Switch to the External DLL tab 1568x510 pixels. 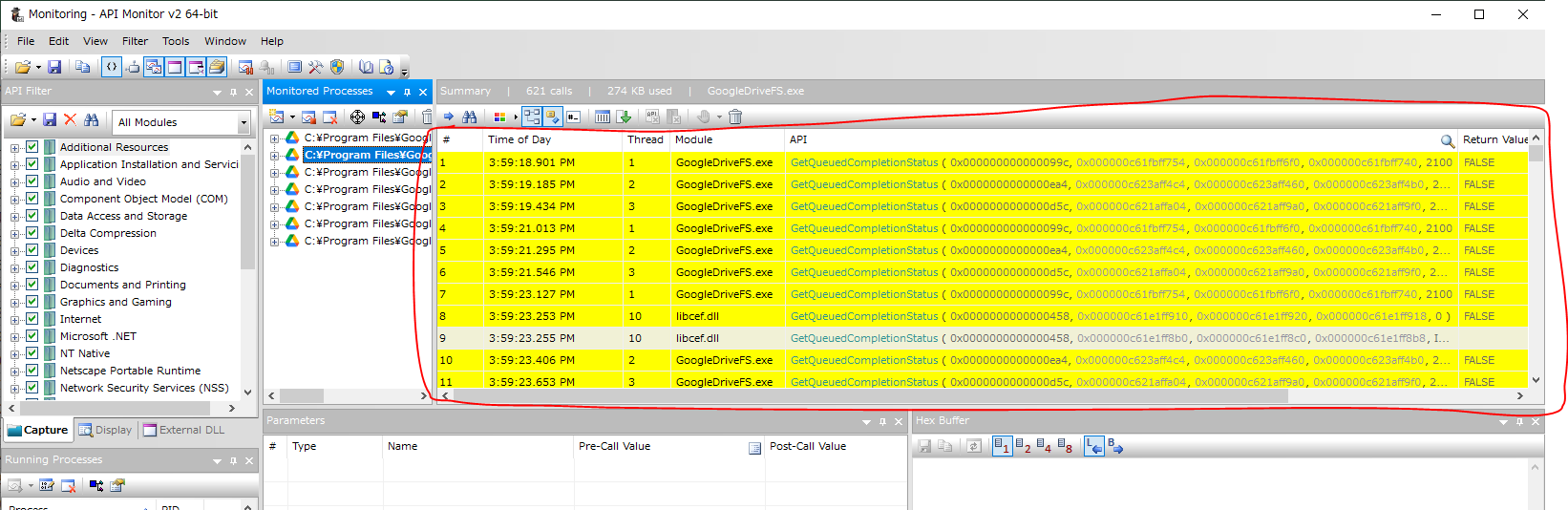click(x=183, y=430)
